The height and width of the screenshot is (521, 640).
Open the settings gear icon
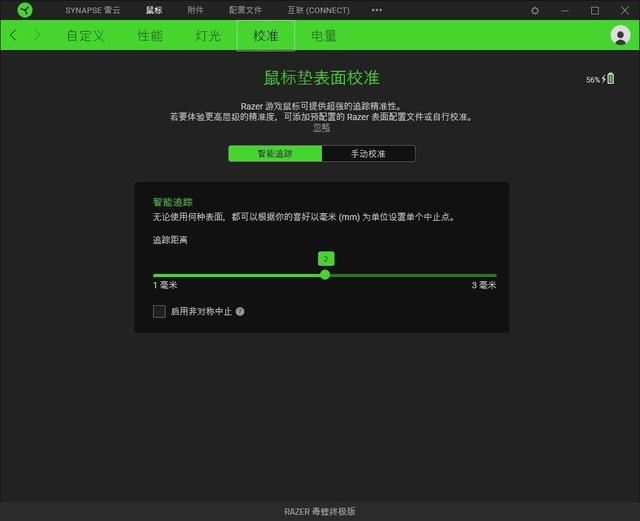pyautogui.click(x=535, y=11)
